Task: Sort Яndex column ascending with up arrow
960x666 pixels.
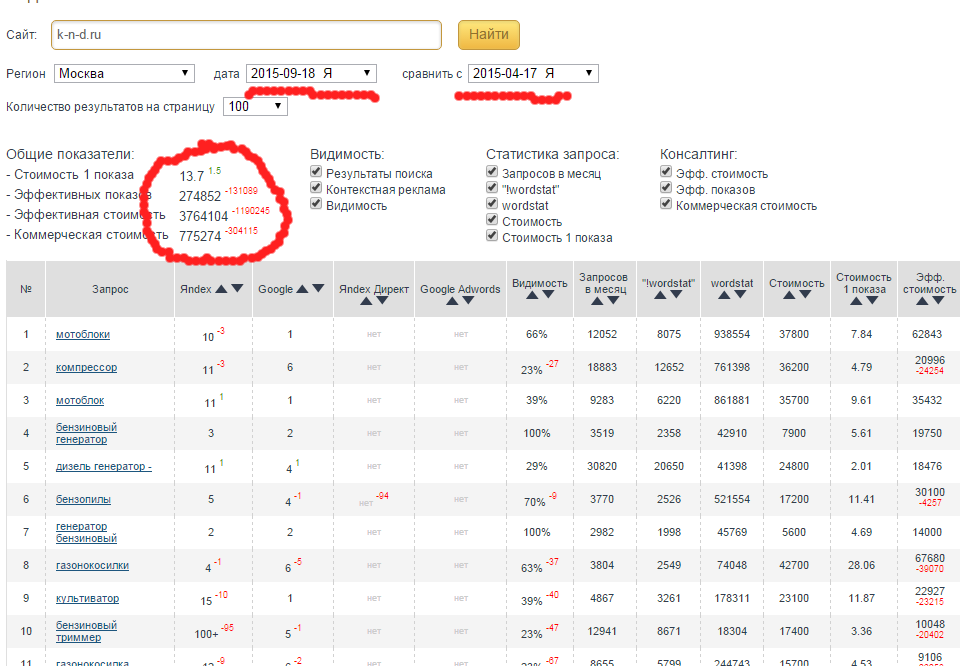Action: tap(222, 289)
